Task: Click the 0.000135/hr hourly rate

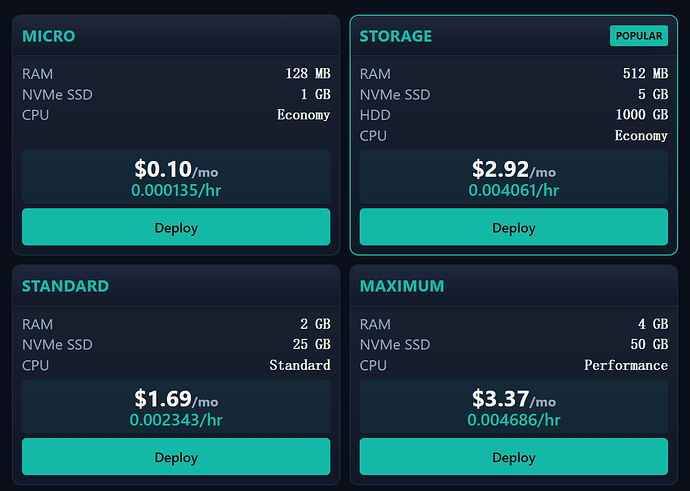Action: click(176, 191)
